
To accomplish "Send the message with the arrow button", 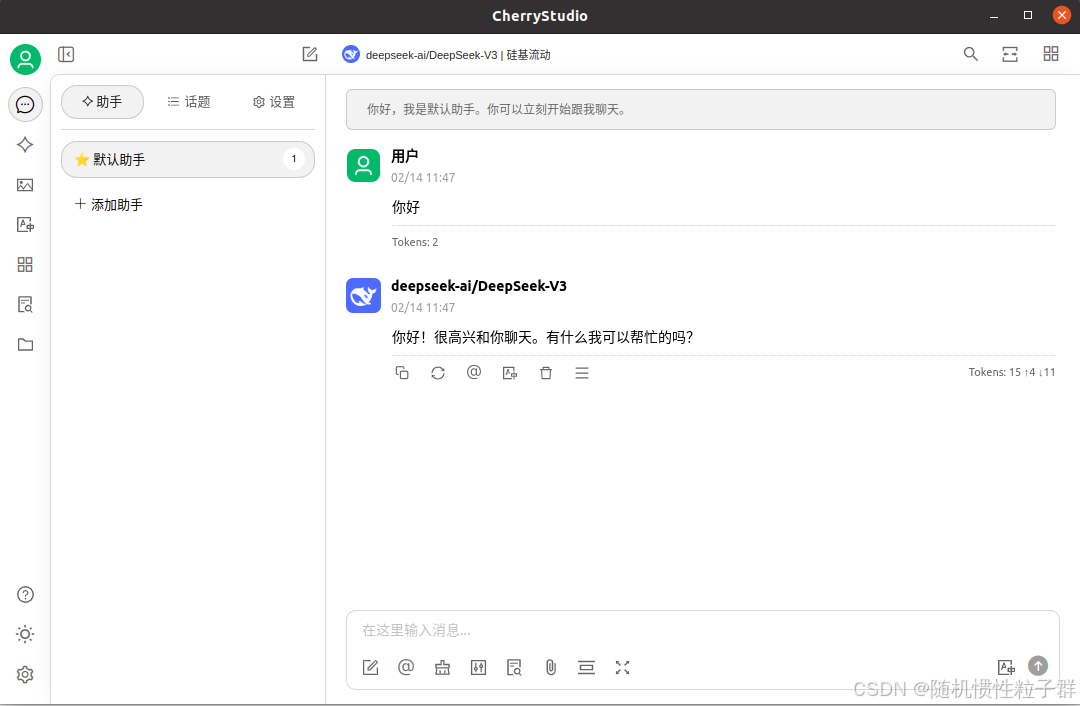I will tap(1038, 665).
